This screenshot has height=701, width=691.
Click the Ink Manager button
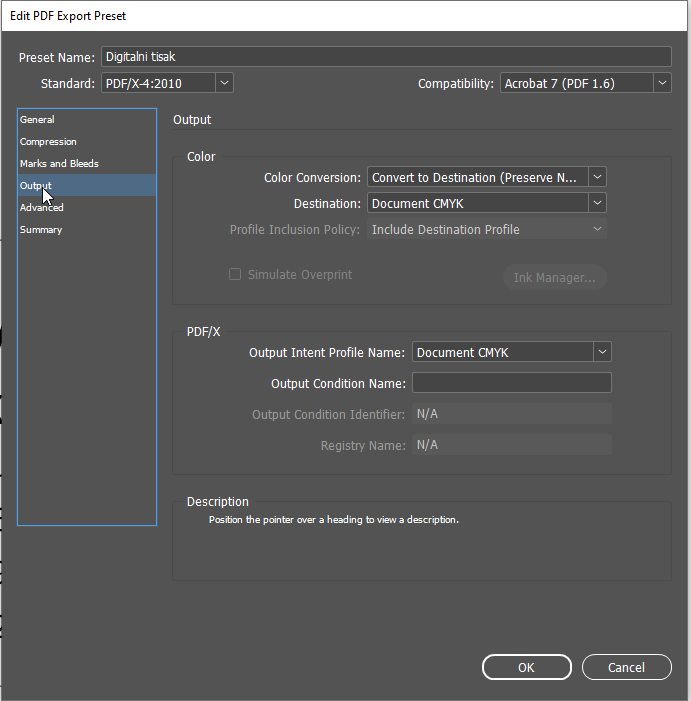click(x=554, y=277)
